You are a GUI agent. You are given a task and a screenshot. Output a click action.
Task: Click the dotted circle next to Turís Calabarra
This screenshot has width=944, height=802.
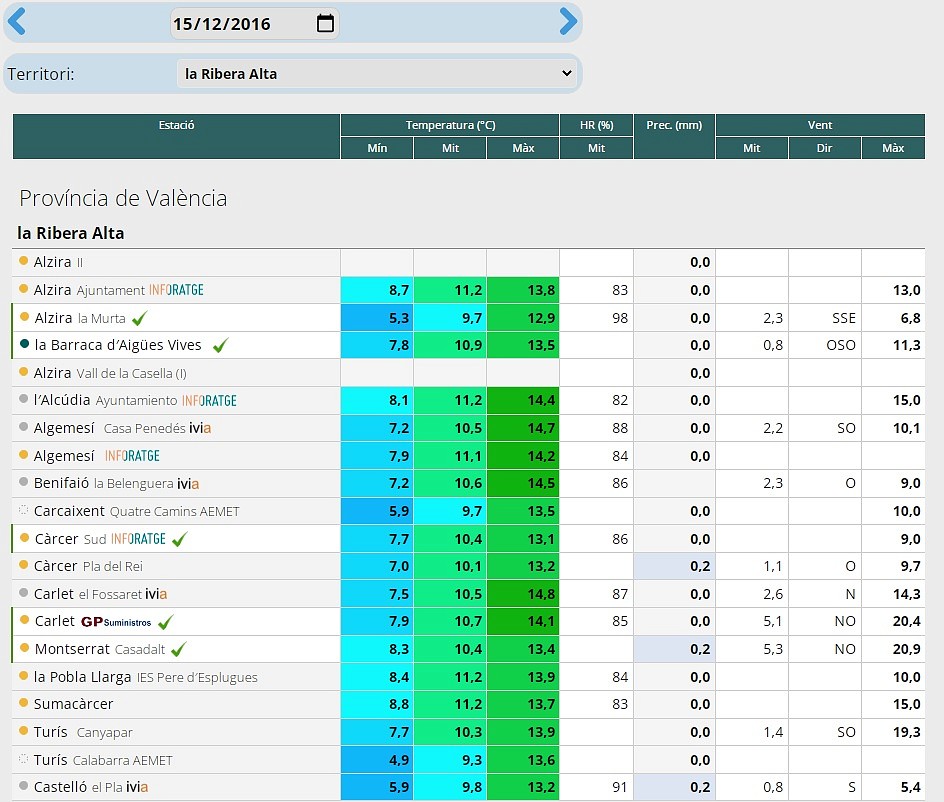[x=23, y=759]
